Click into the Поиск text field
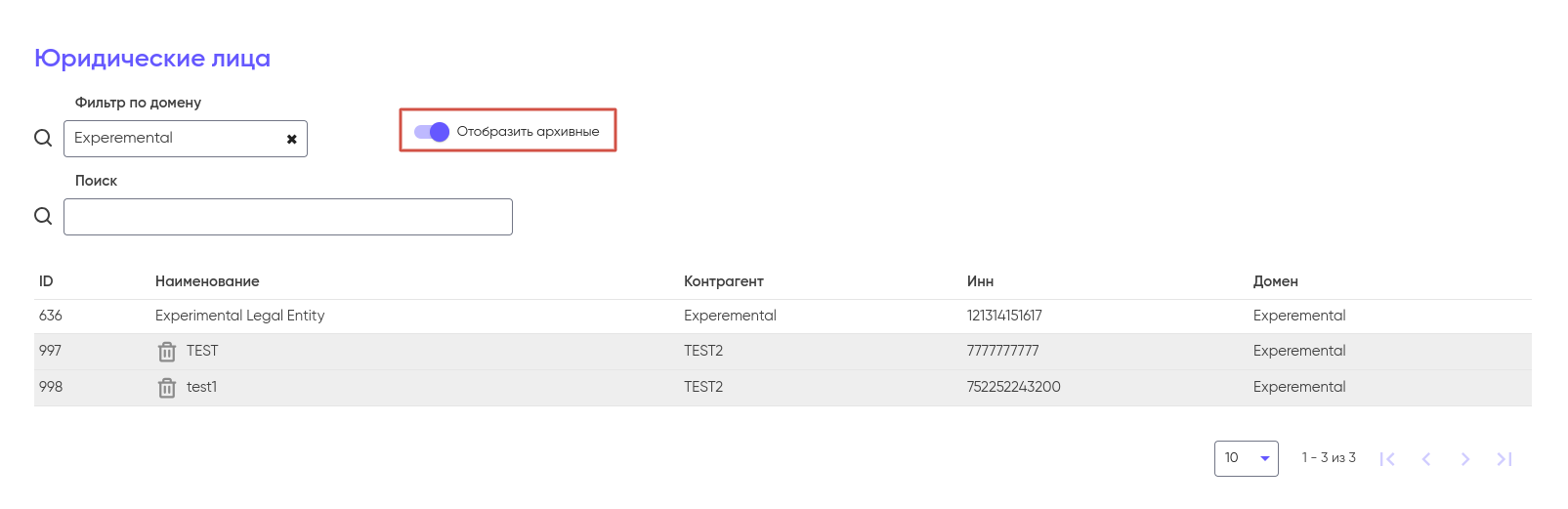 coord(288,217)
